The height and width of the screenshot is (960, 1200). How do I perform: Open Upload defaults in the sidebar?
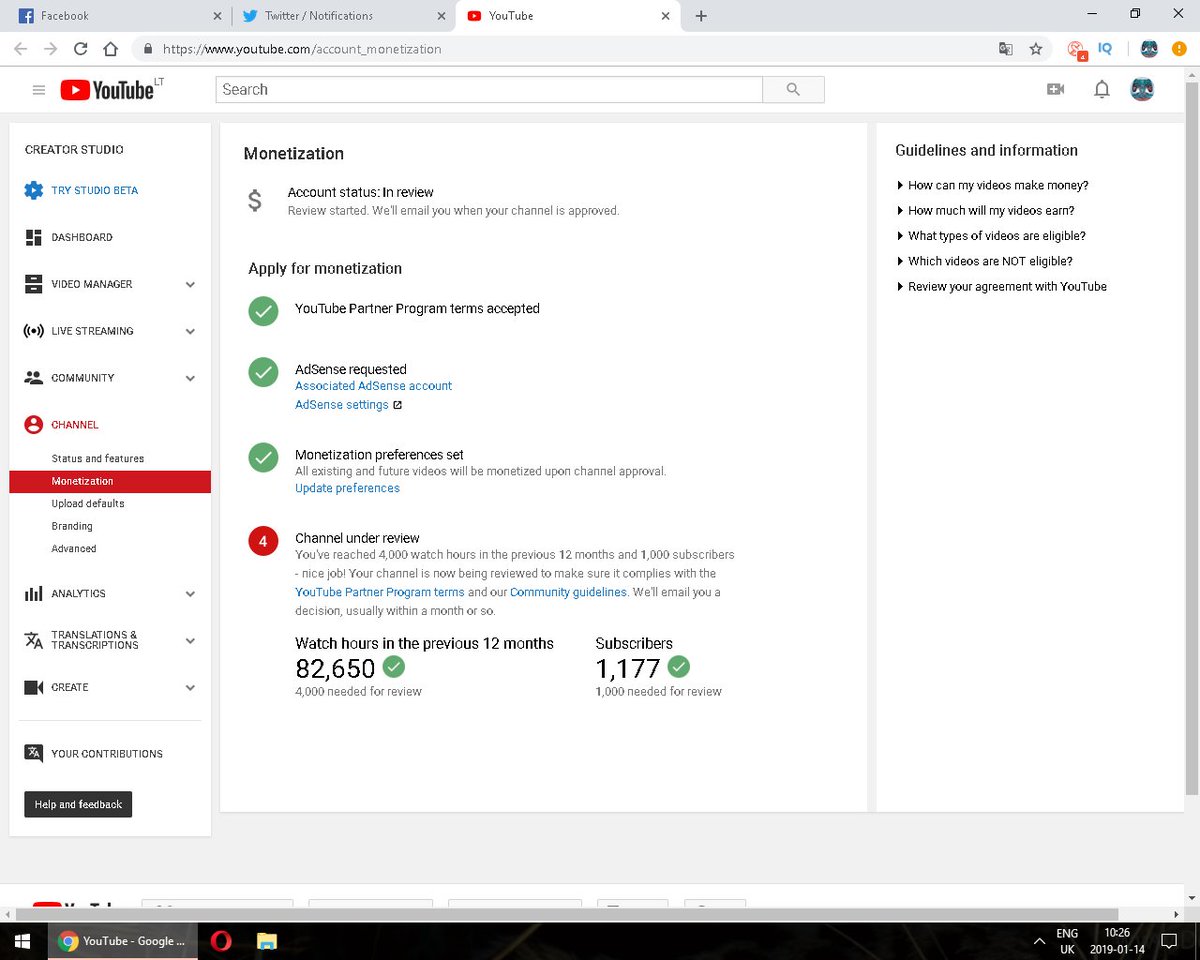pyautogui.click(x=88, y=504)
